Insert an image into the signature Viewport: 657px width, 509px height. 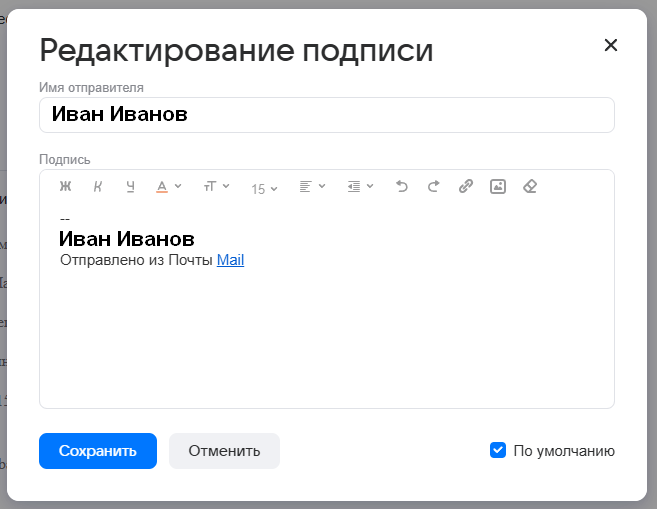498,186
